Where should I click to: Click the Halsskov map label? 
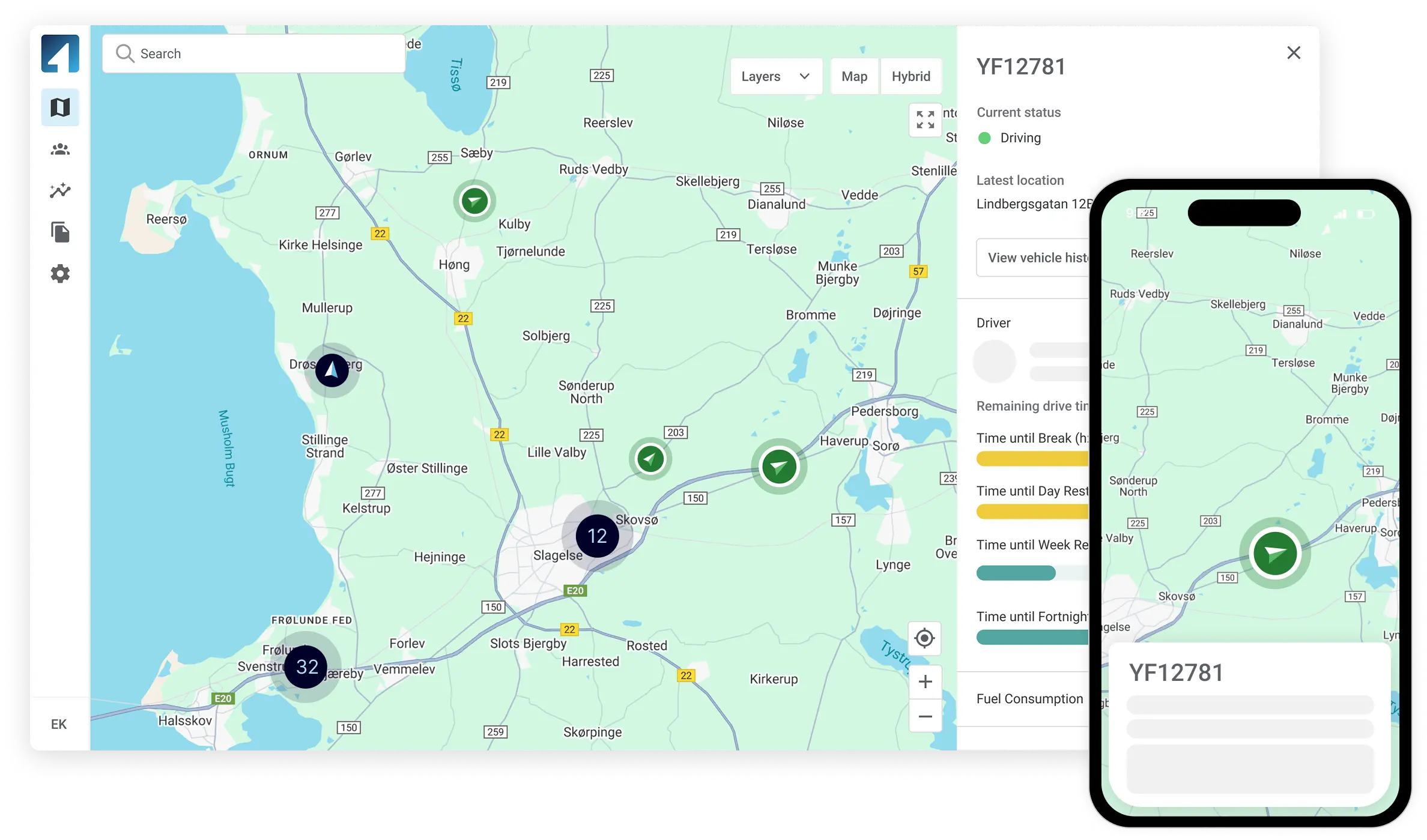pos(185,721)
